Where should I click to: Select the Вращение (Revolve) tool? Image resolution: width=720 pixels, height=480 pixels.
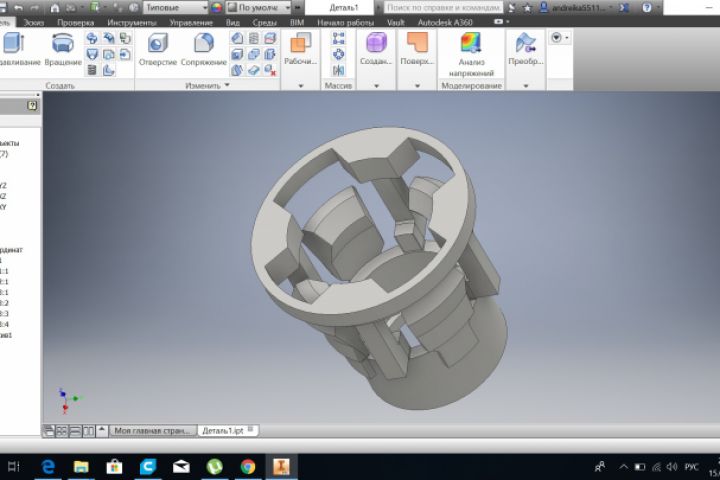click(x=63, y=50)
